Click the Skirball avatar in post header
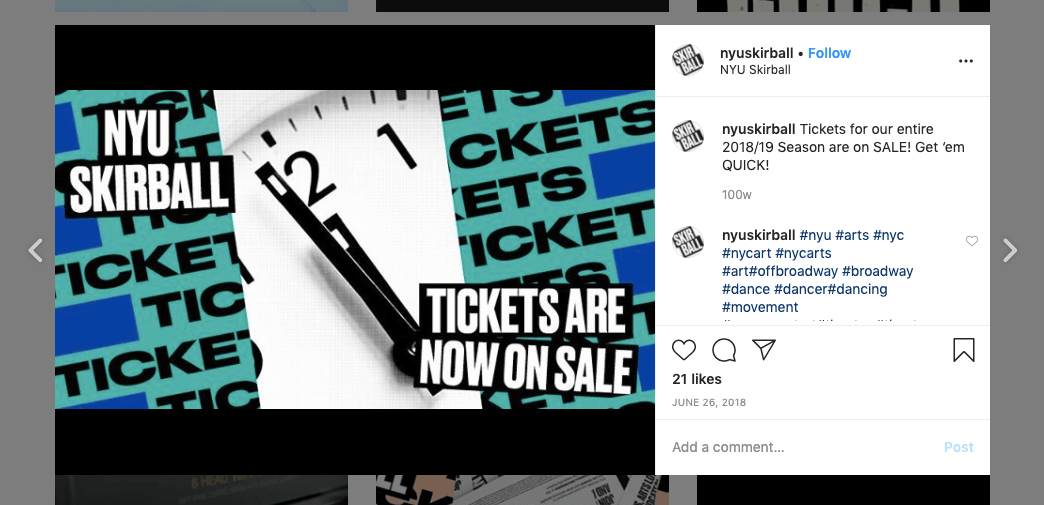The image size is (1044, 505). (688, 60)
